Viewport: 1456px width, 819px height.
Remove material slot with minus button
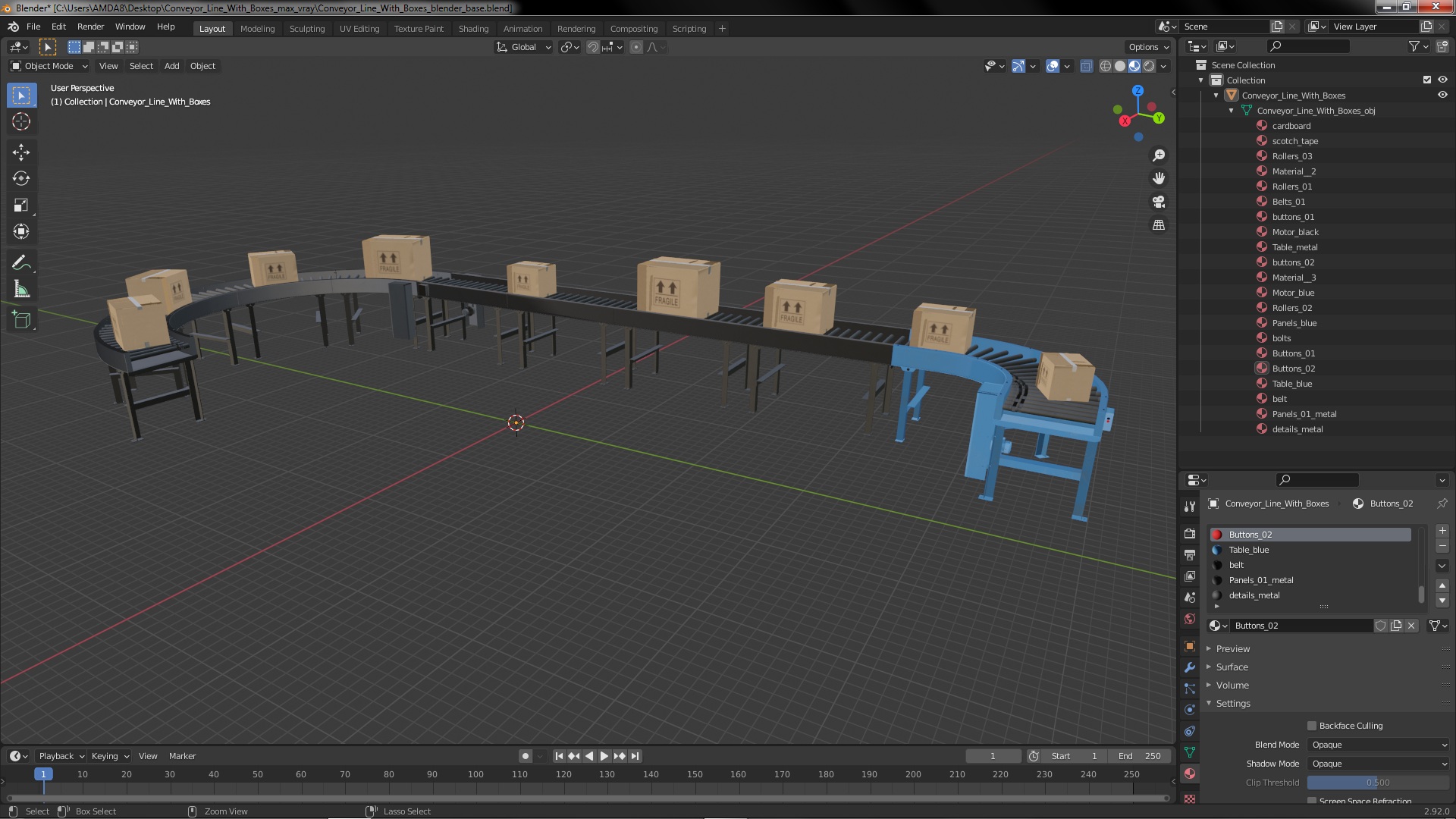click(1442, 546)
